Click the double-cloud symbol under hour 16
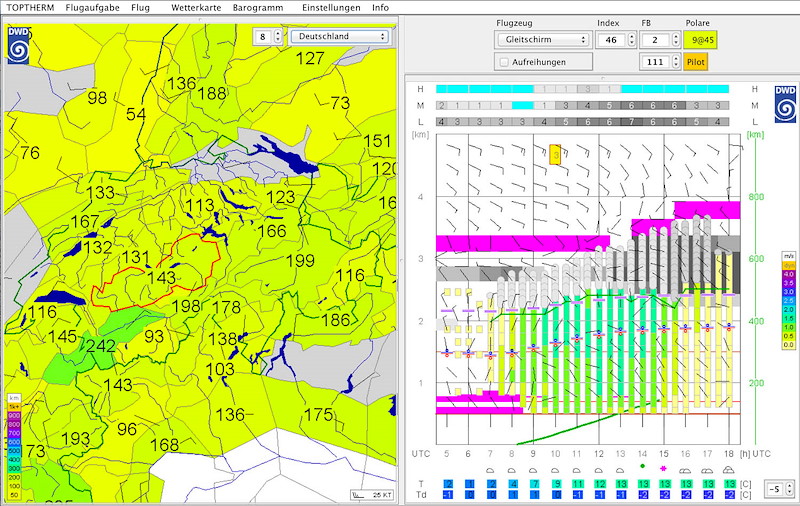The height and width of the screenshot is (506, 800). click(x=685, y=470)
